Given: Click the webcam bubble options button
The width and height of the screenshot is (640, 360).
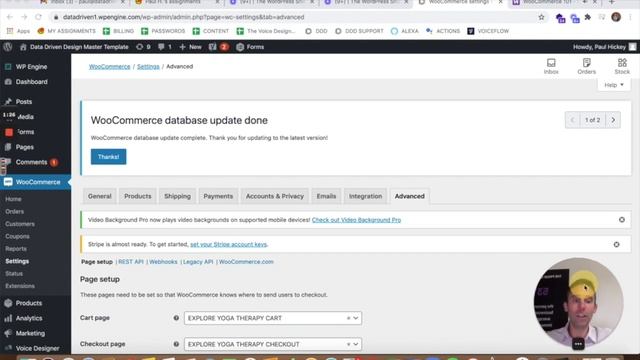Looking at the screenshot, I should [578, 344].
